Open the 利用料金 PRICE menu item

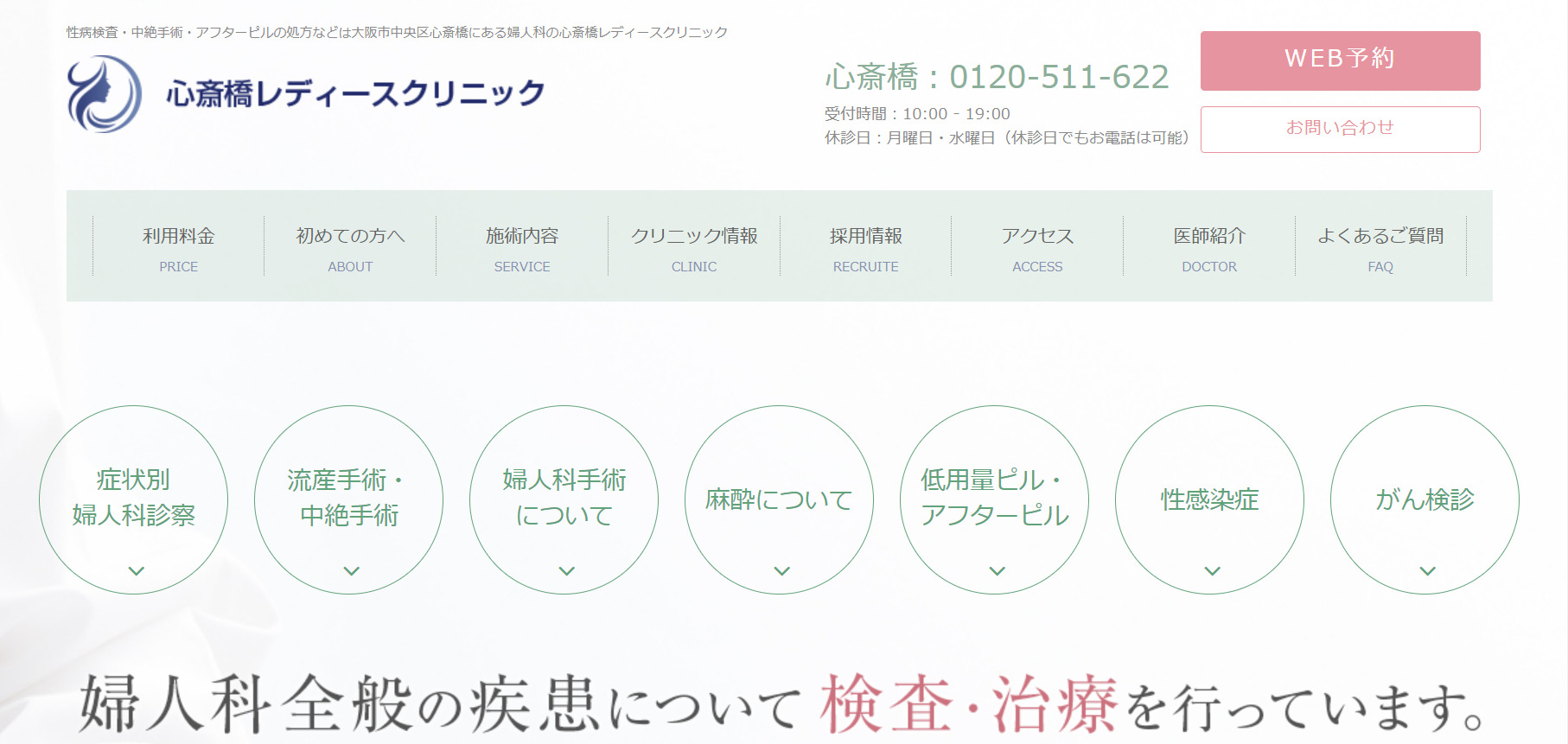click(x=179, y=246)
